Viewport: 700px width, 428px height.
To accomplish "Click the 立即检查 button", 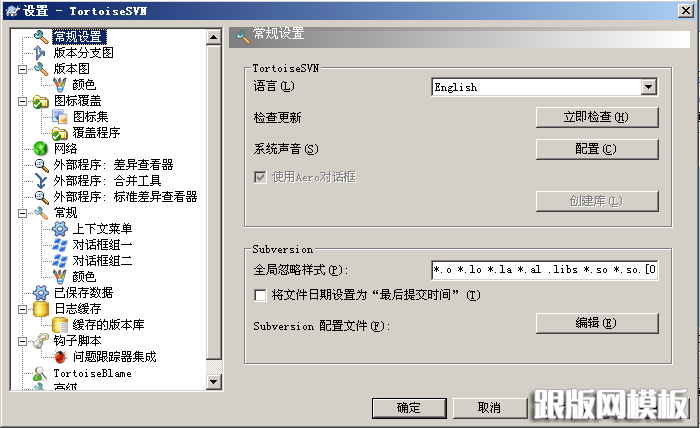I will [597, 117].
